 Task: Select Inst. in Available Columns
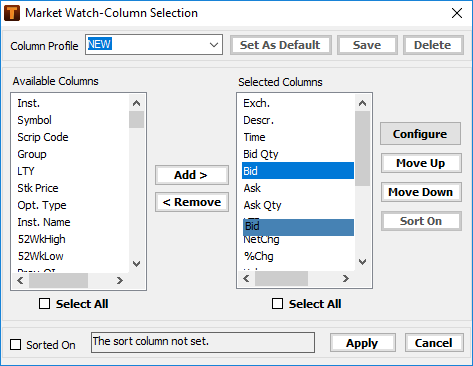click(29, 103)
